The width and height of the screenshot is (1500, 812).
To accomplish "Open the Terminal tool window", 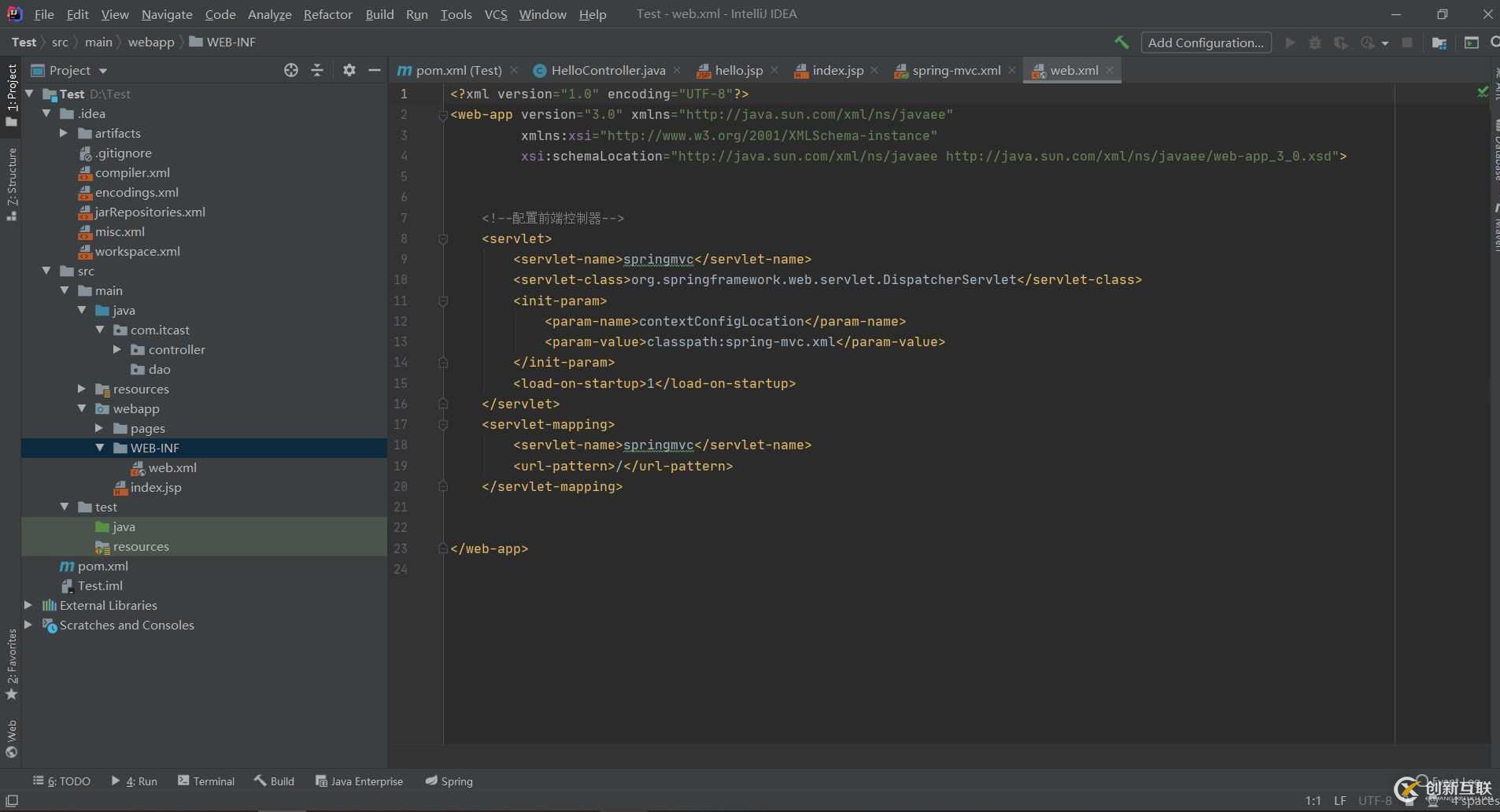I will [x=206, y=781].
